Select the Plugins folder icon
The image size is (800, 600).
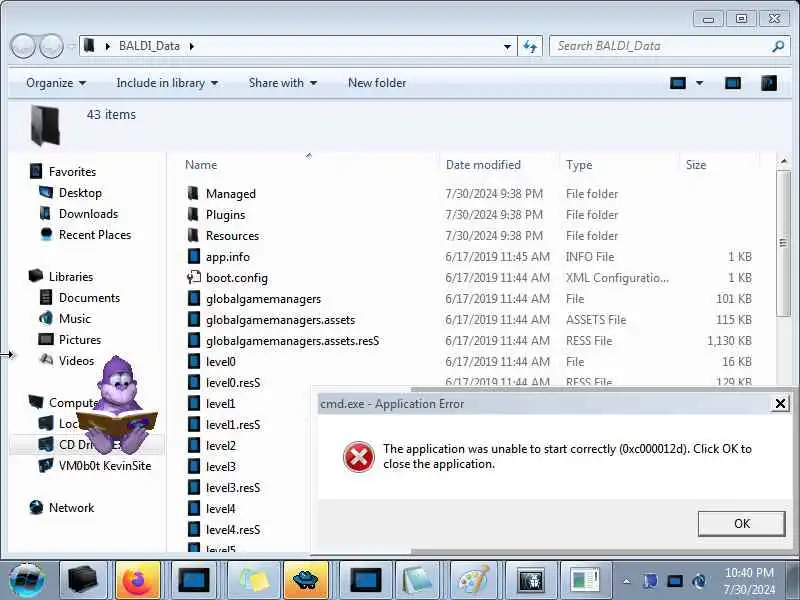coord(193,214)
